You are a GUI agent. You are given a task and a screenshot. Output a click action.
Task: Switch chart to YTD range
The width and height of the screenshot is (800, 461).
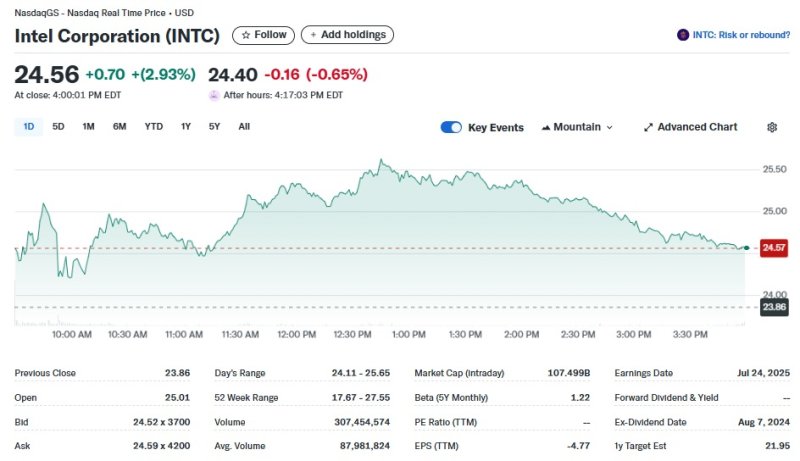tap(153, 127)
